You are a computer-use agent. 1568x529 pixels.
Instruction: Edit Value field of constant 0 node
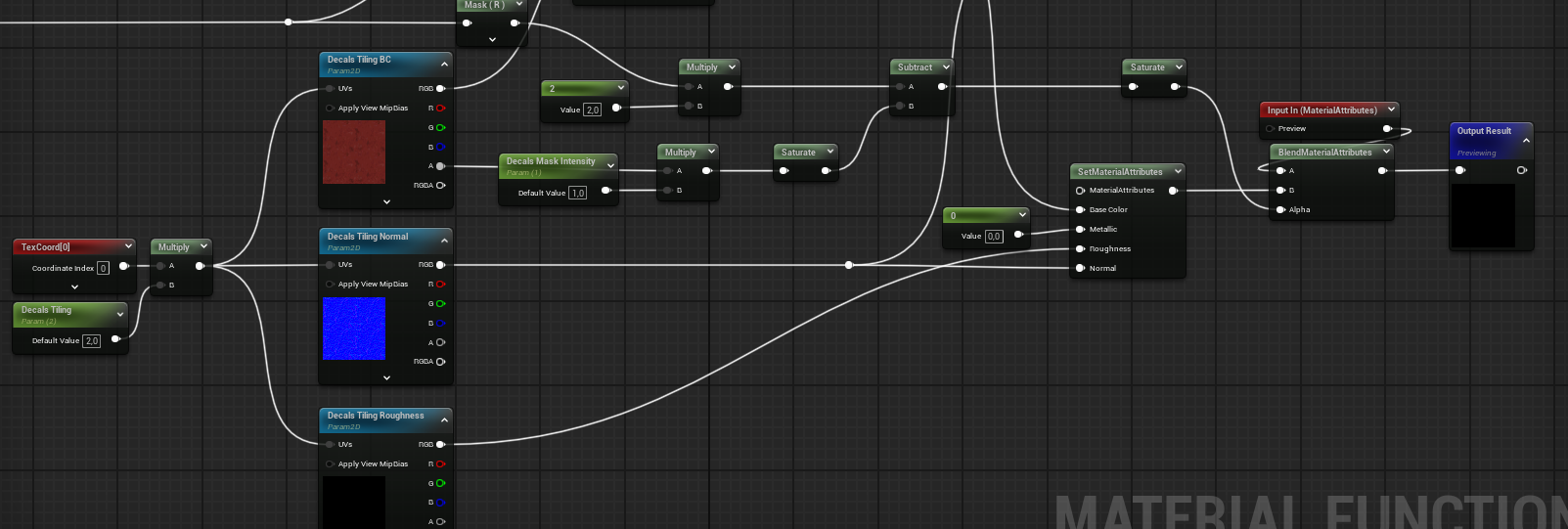pos(994,236)
